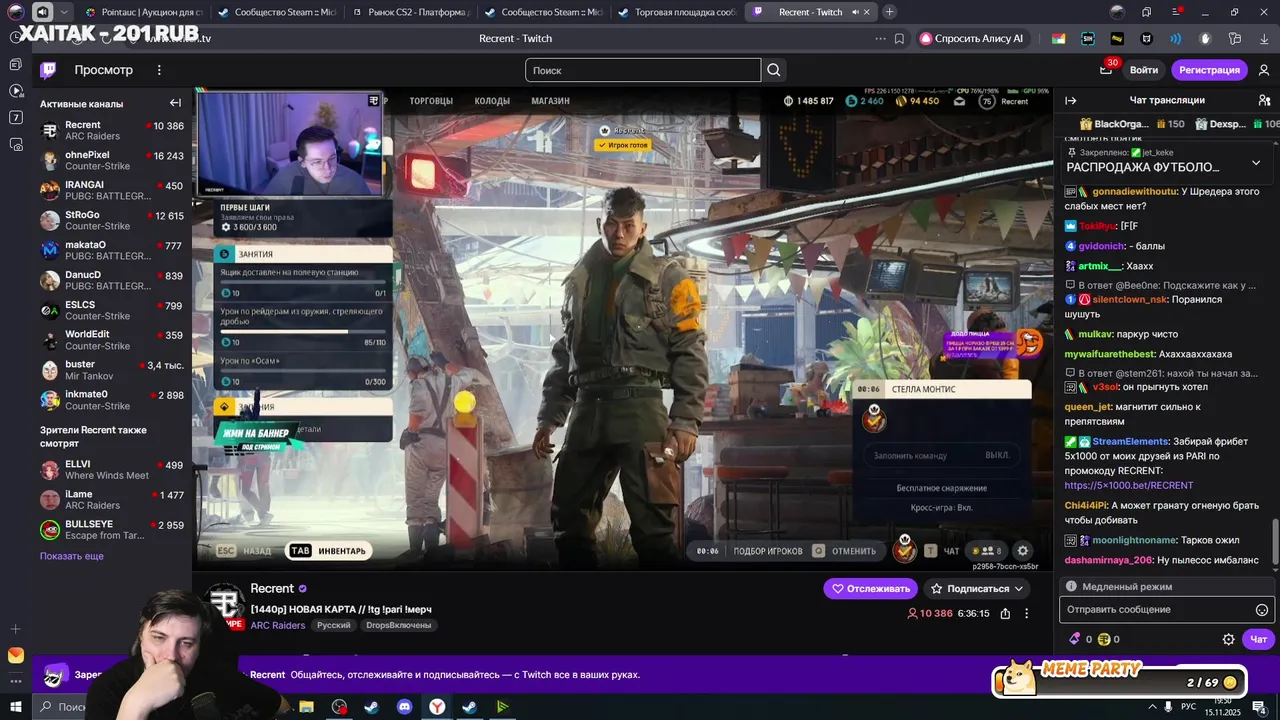Click Войти login button
The image size is (1280, 720).
coord(1144,70)
